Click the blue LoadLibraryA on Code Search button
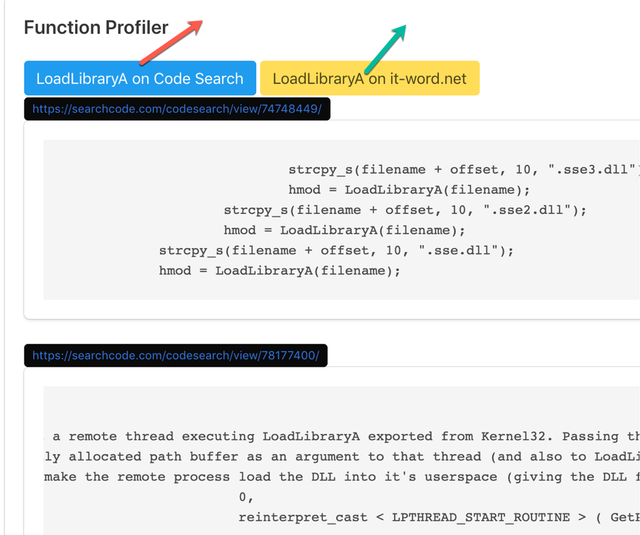 point(140,78)
